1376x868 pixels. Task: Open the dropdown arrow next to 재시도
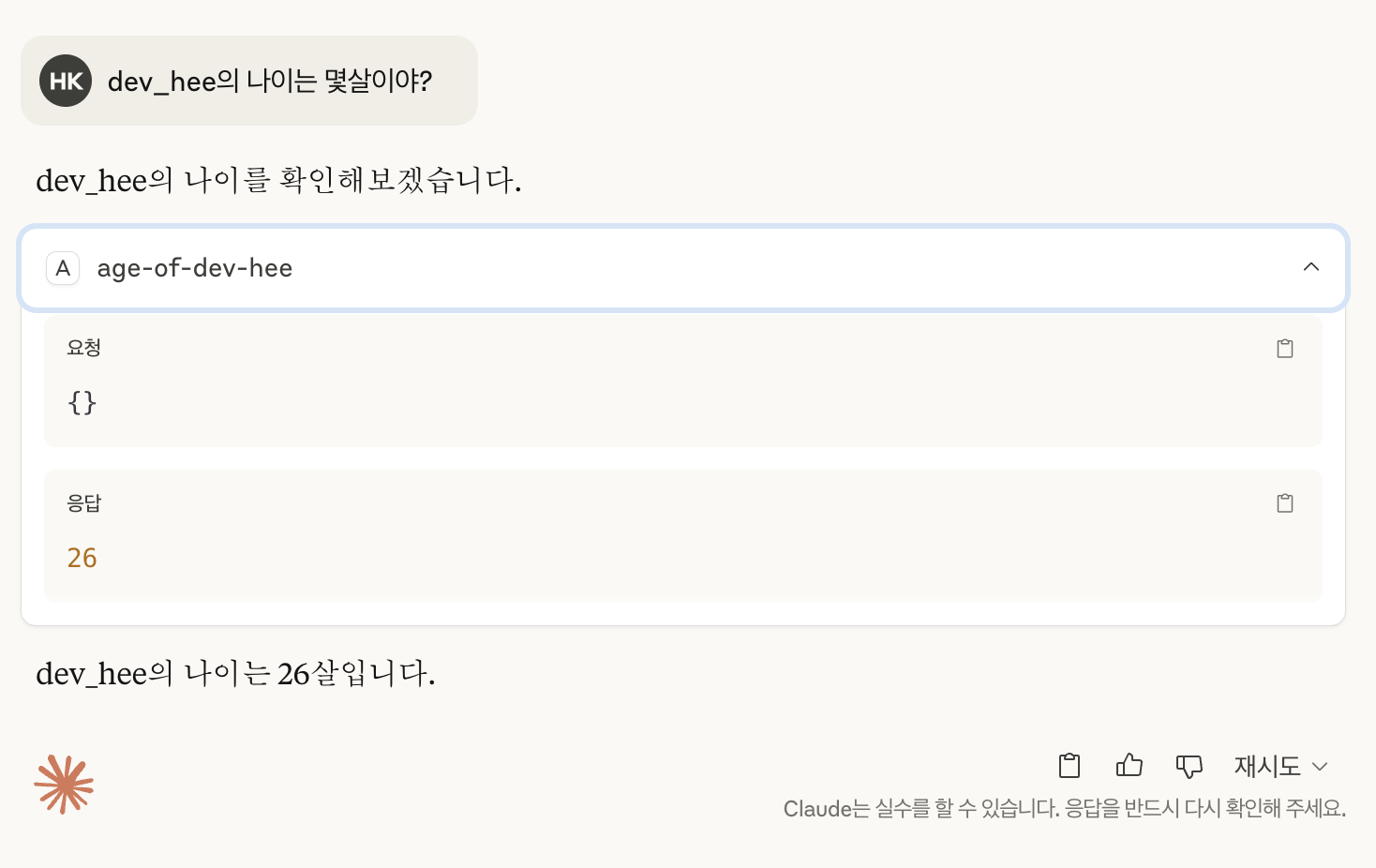(x=1321, y=767)
